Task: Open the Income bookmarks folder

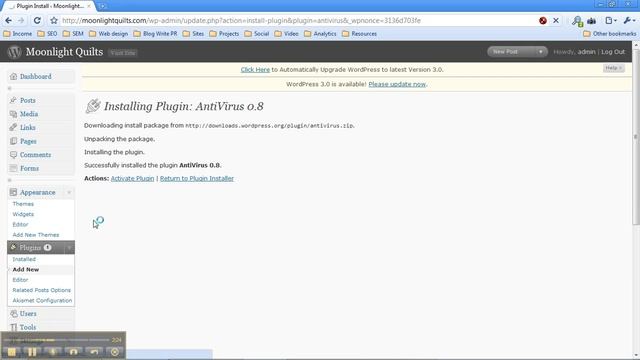Action: [x=18, y=34]
